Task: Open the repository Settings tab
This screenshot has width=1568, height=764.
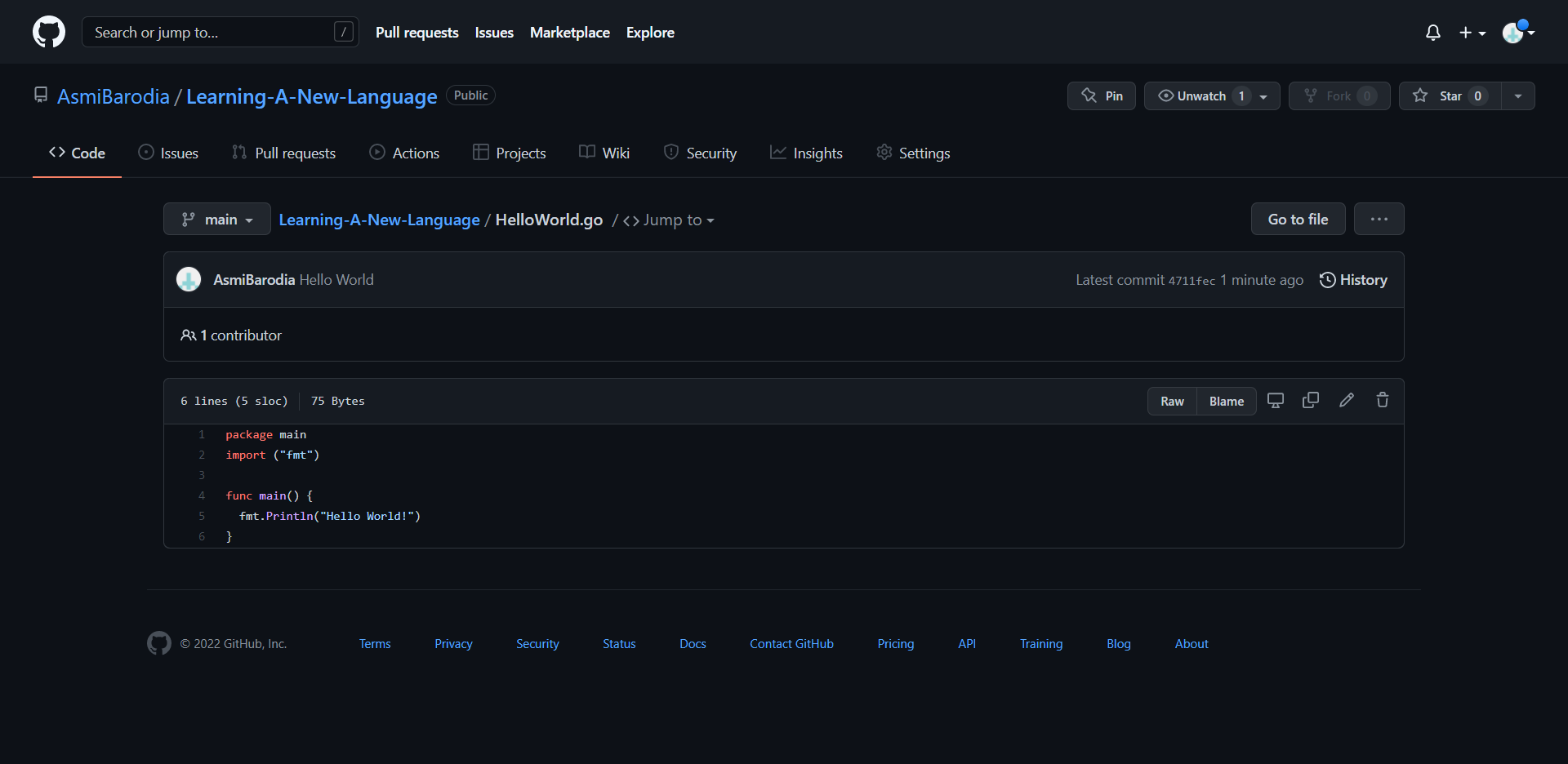Action: (x=913, y=153)
